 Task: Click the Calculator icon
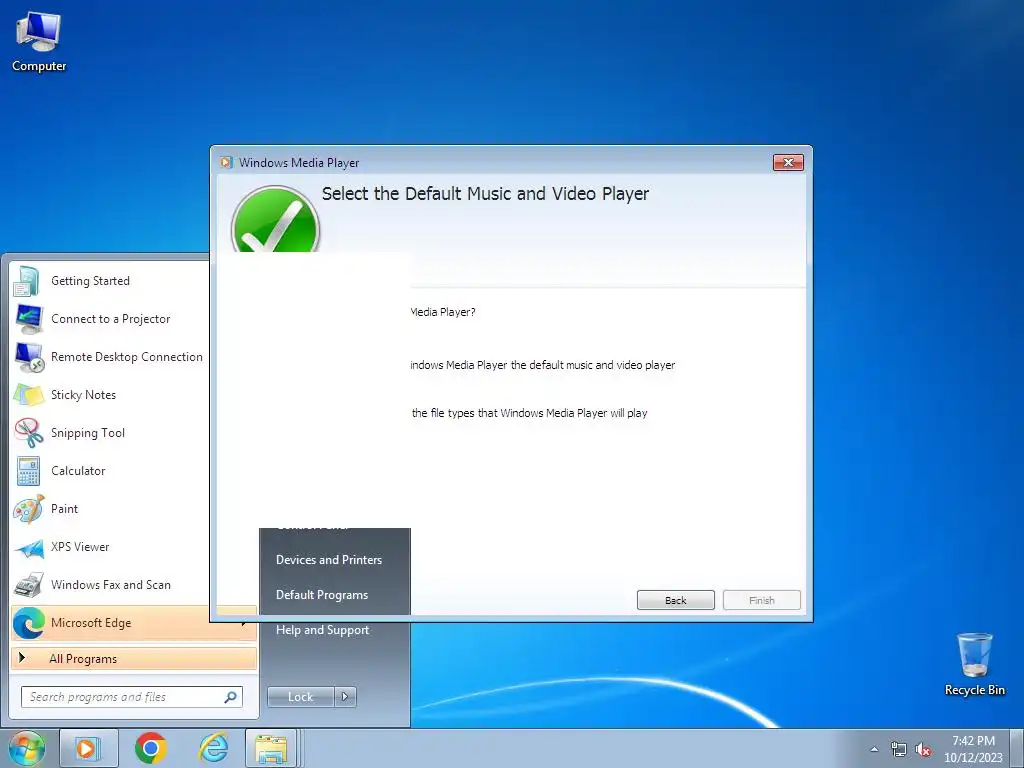(28, 471)
